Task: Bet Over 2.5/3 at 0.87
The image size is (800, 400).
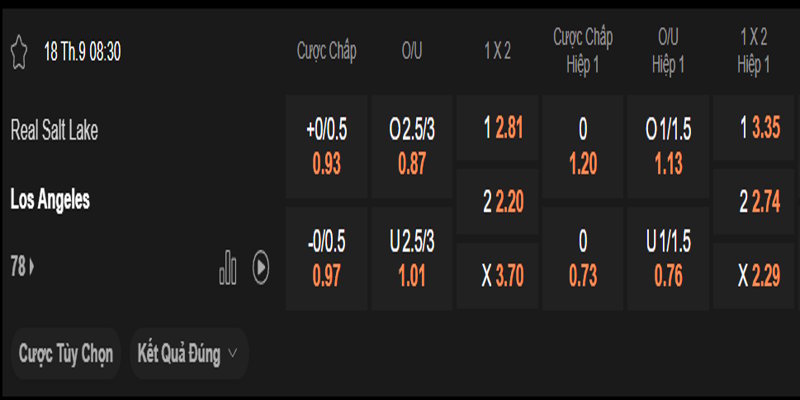Action: [x=412, y=146]
